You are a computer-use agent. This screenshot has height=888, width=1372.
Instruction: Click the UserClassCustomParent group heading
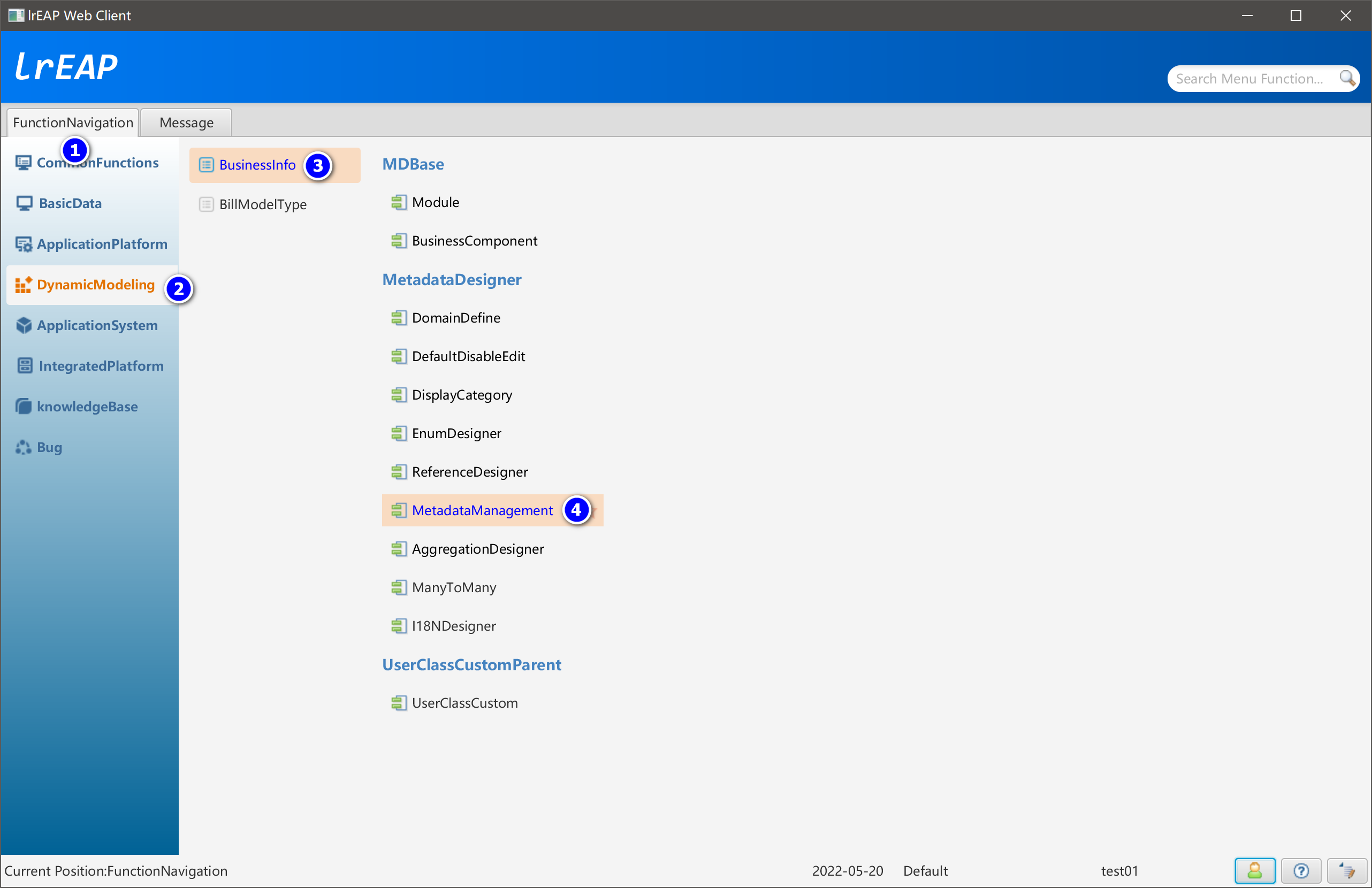472,665
